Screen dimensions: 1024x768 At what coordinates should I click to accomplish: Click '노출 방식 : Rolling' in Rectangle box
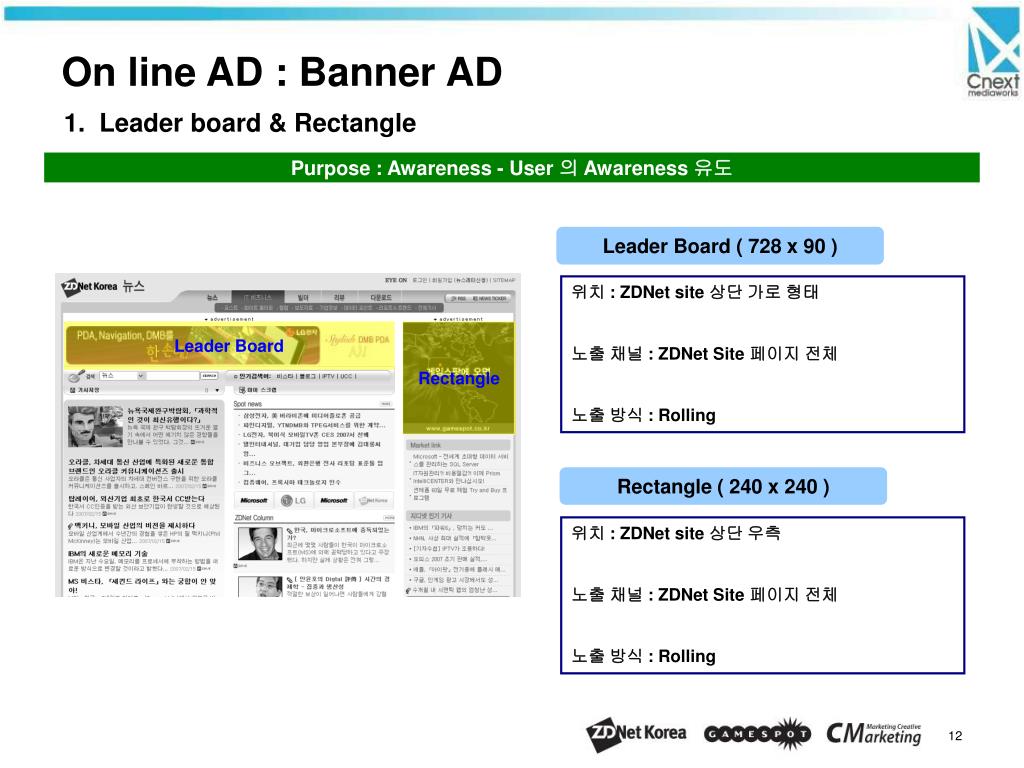click(643, 656)
